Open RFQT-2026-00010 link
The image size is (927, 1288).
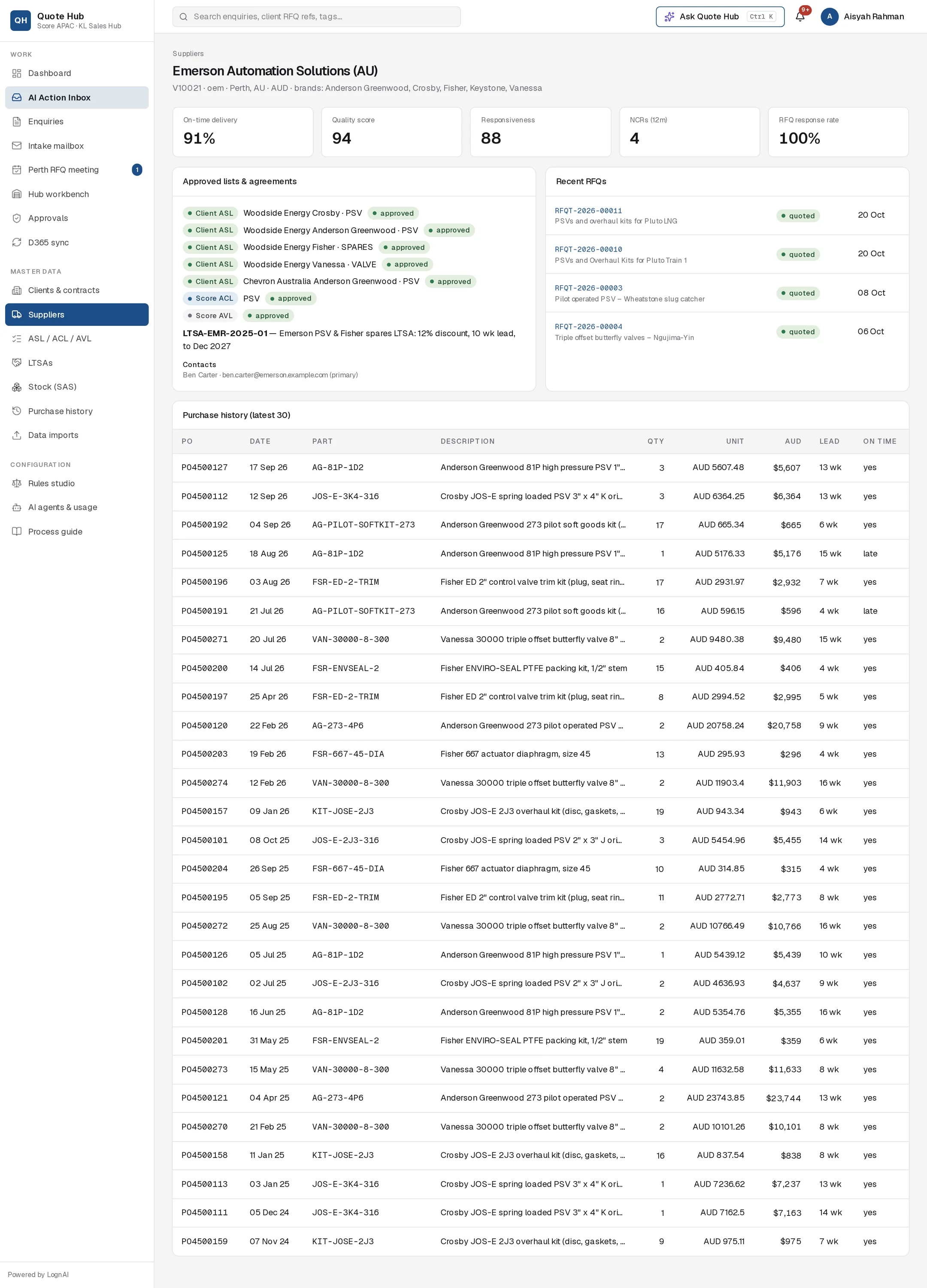(x=588, y=249)
